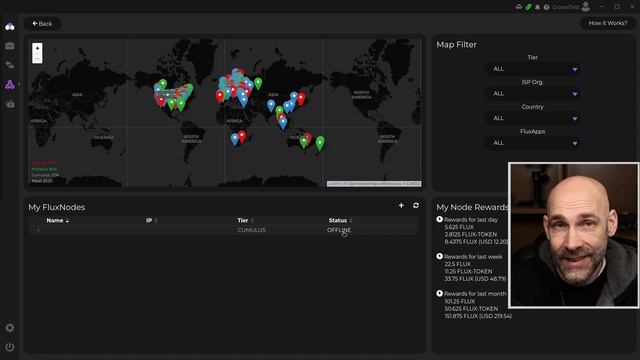Image resolution: width=640 pixels, height=360 pixels.
Task: Click the green pin east of Australia
Action: [x=320, y=143]
